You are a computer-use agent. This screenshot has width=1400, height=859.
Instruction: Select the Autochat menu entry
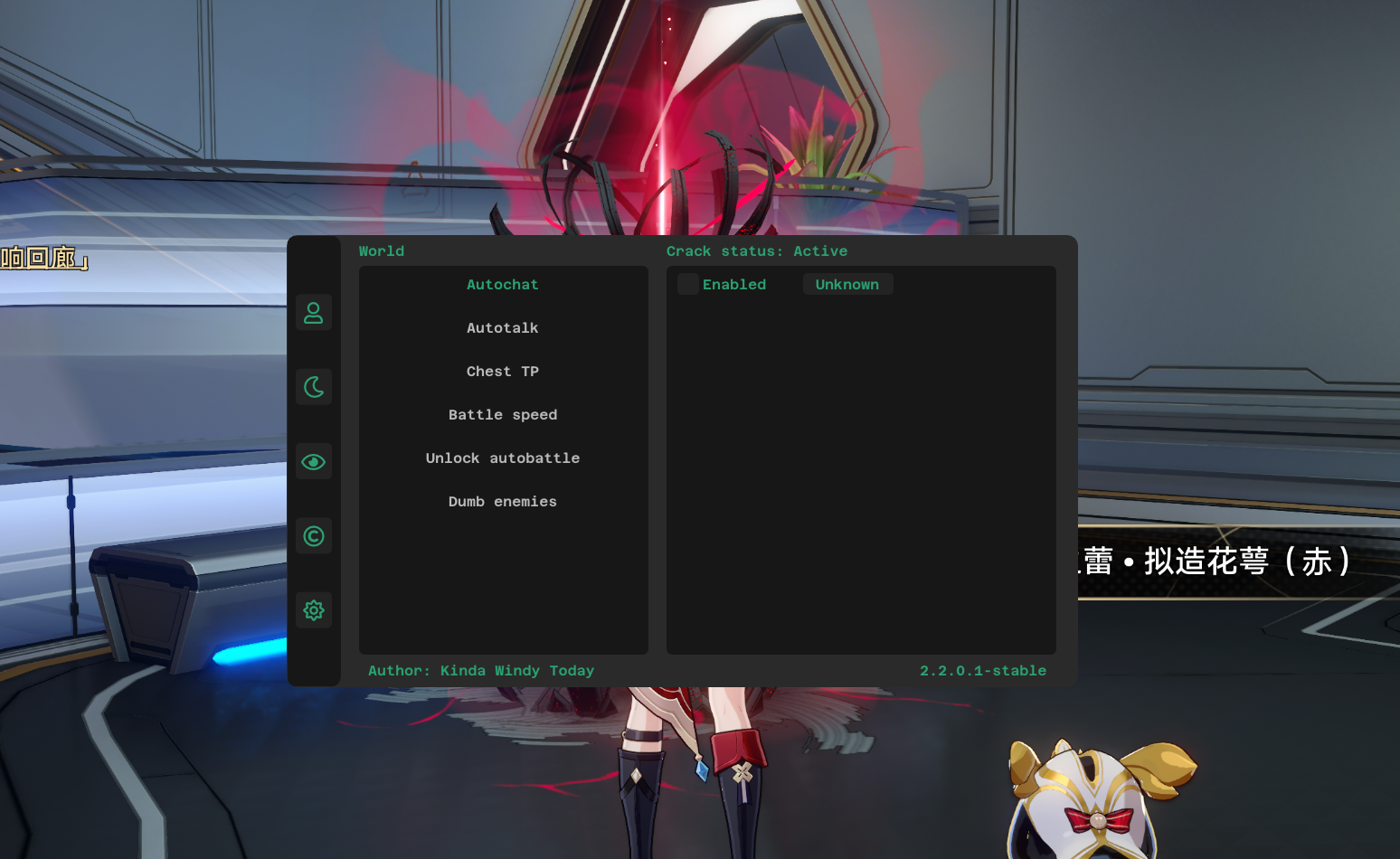point(502,284)
